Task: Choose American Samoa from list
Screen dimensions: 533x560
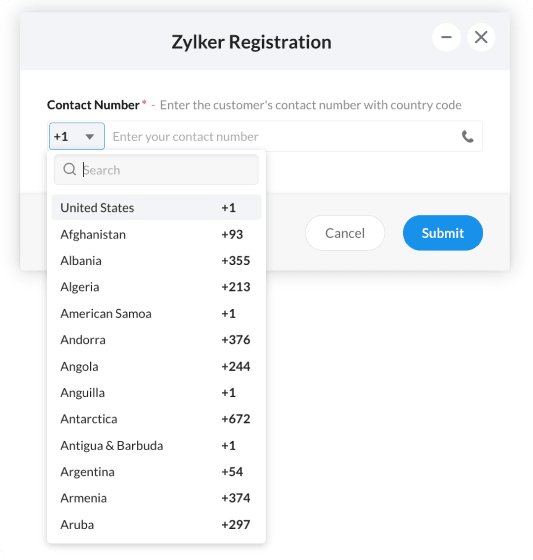Action: point(156,314)
